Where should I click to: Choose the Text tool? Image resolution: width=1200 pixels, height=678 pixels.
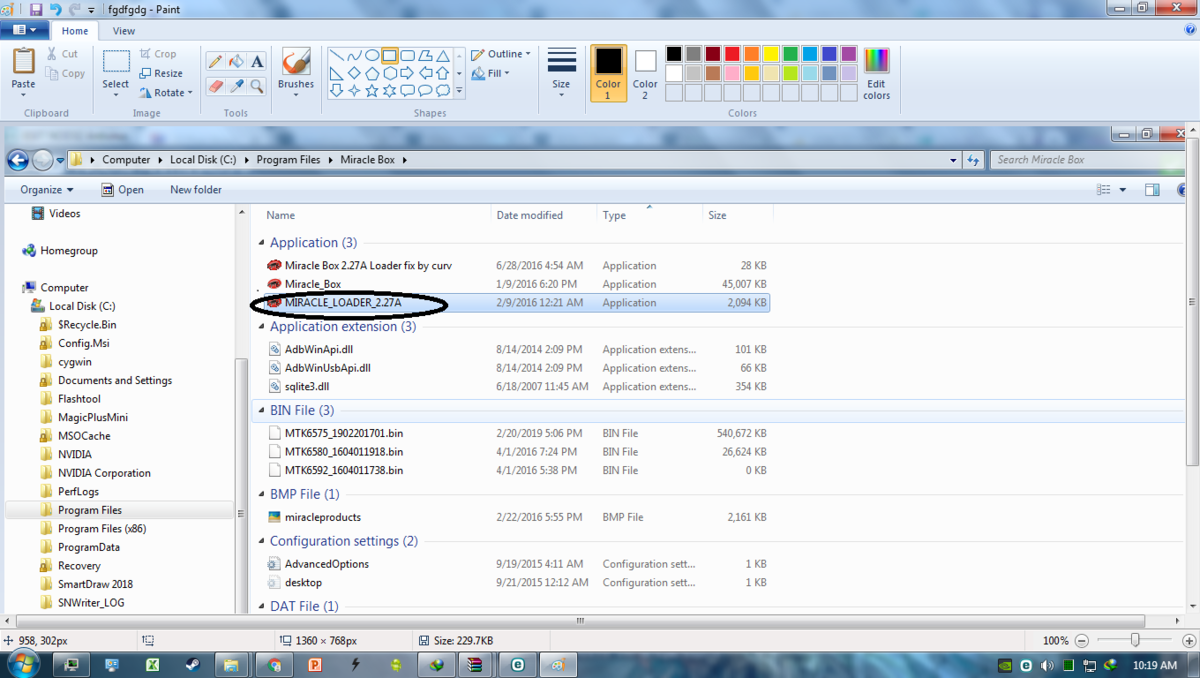[x=257, y=62]
